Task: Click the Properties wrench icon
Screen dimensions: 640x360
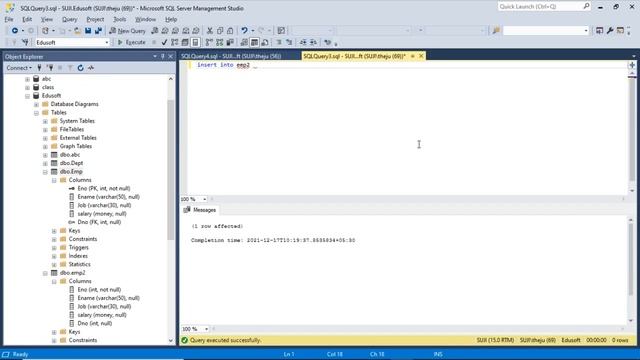Action: [x=610, y=31]
